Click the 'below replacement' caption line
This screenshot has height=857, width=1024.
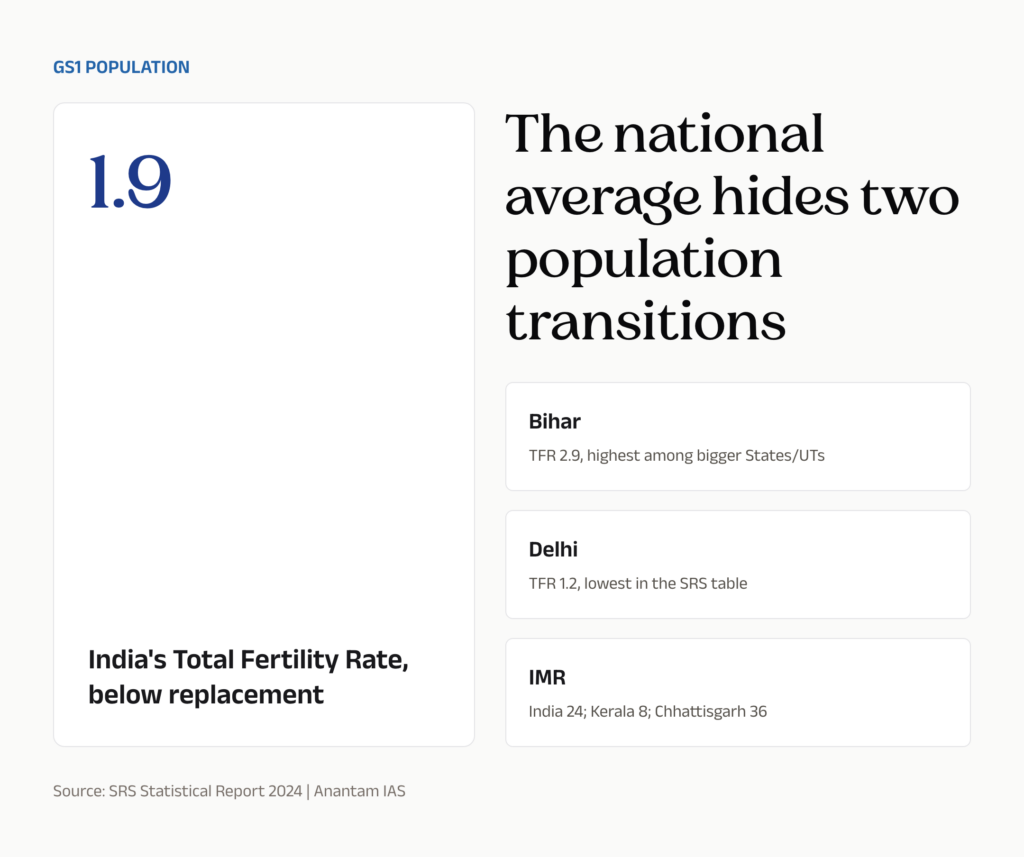(206, 695)
